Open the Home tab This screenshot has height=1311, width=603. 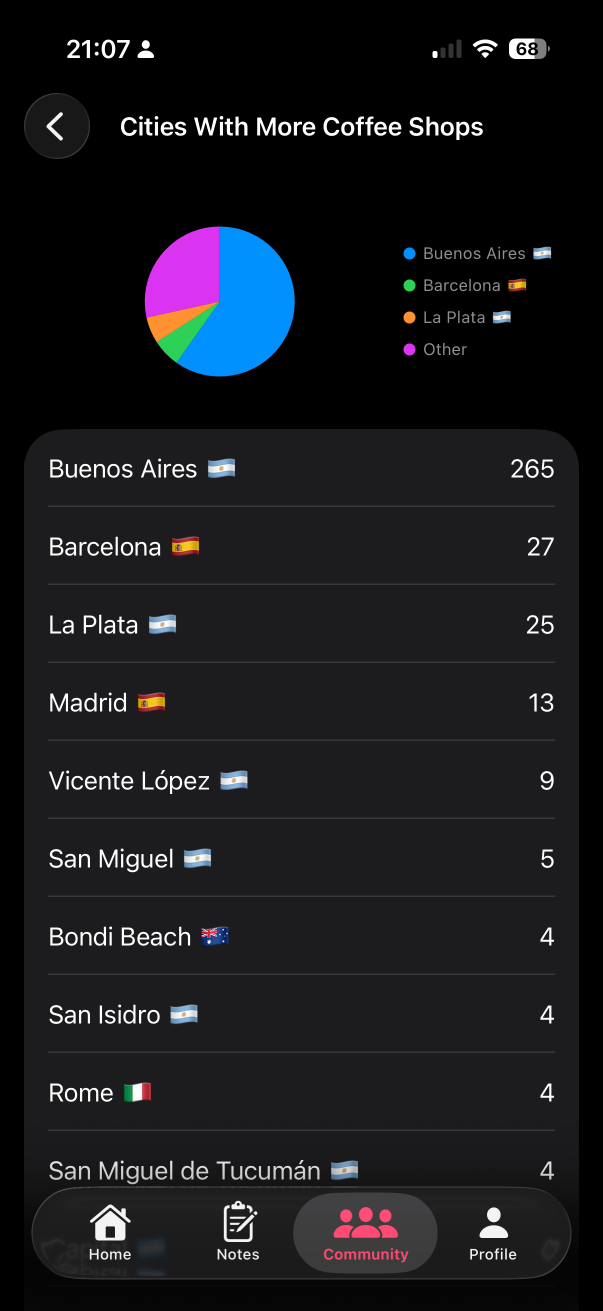110,1233
